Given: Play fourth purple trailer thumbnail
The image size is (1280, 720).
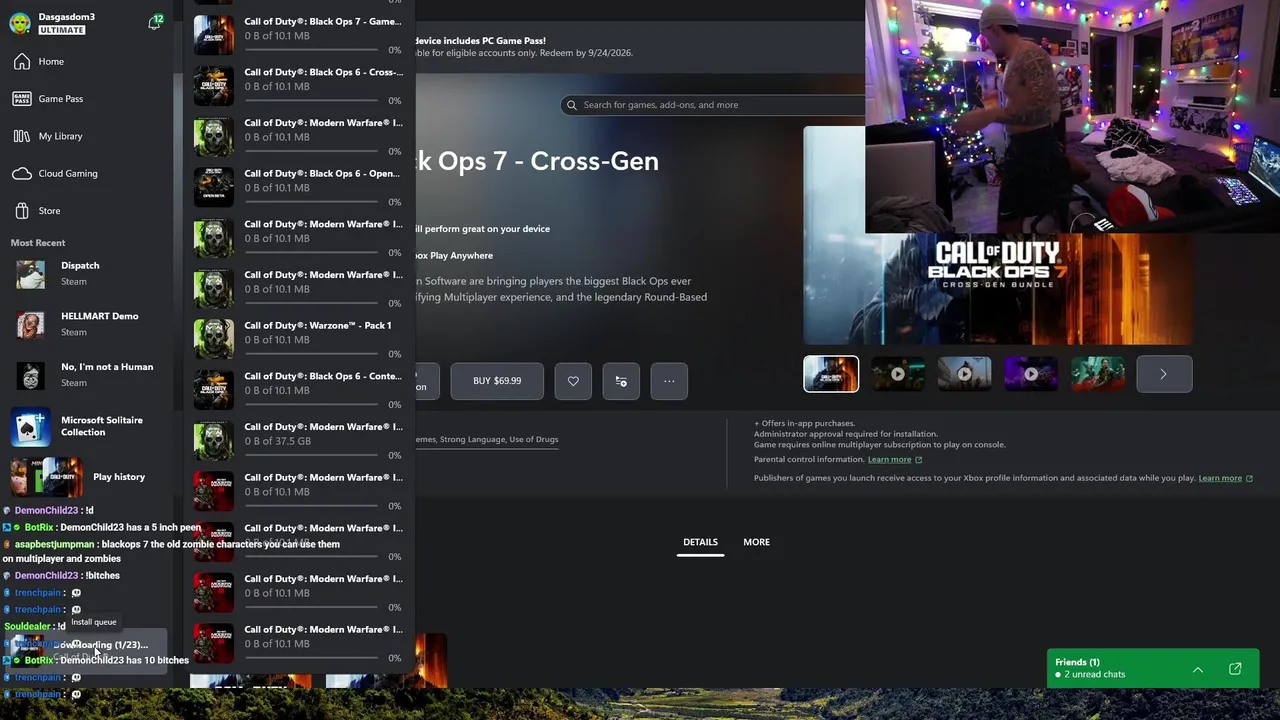Looking at the screenshot, I should [1031, 374].
